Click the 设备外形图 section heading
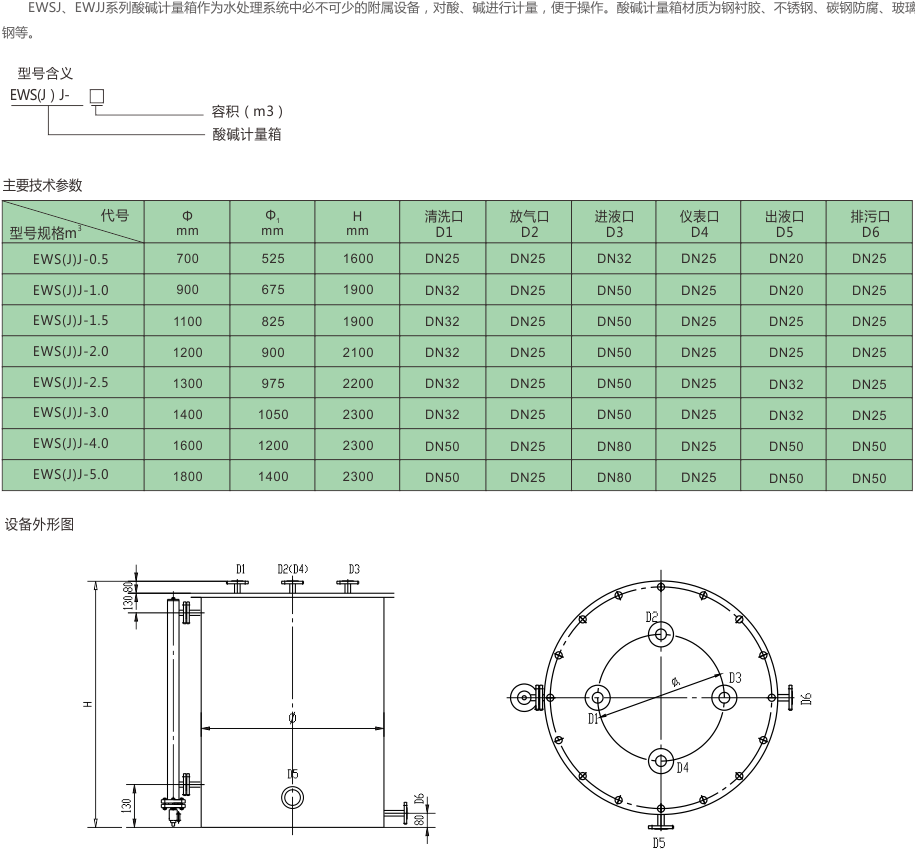Image resolution: width=915 pixels, height=851 pixels. (x=38, y=524)
